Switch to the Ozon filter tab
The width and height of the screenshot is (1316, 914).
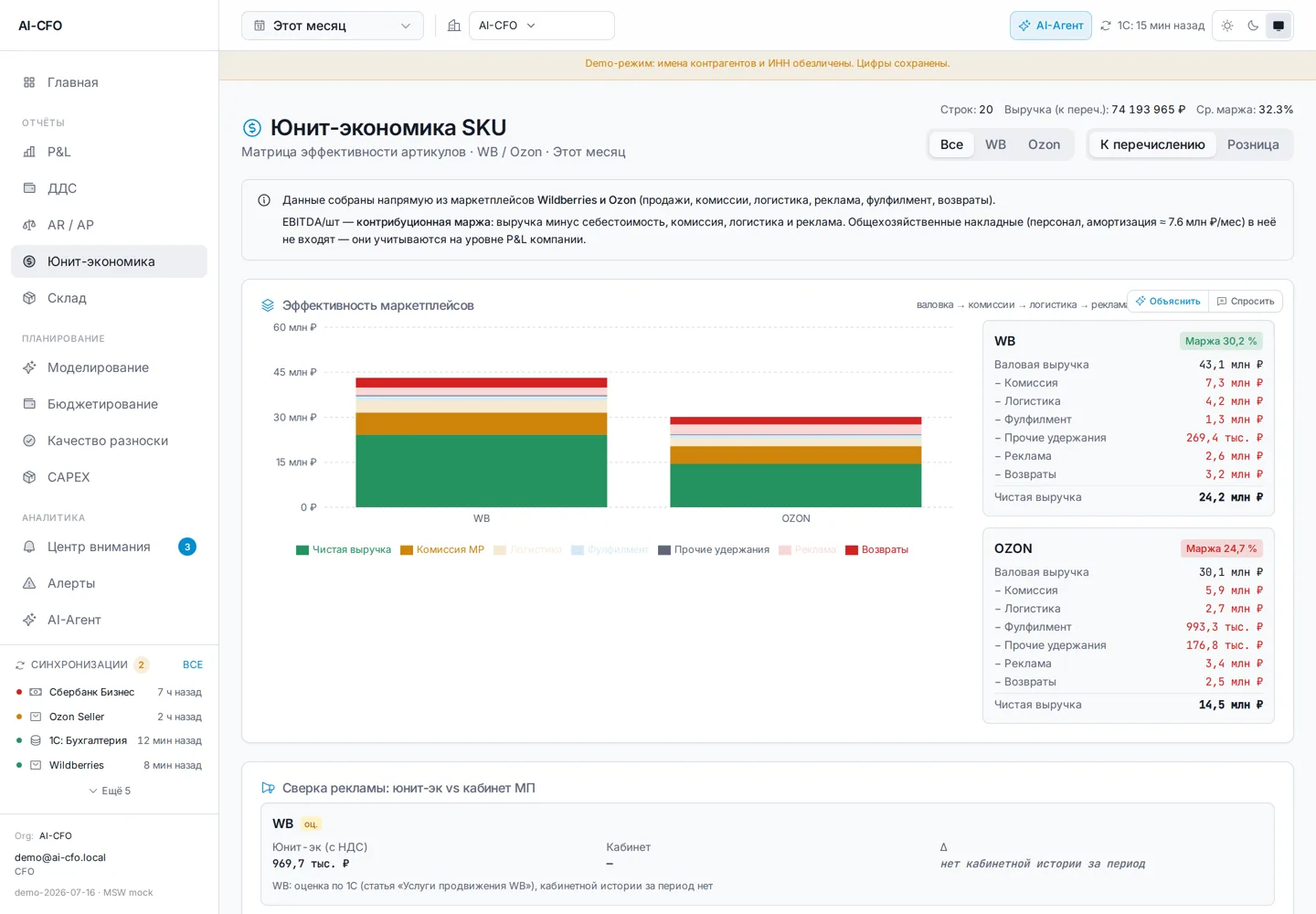[1044, 144]
